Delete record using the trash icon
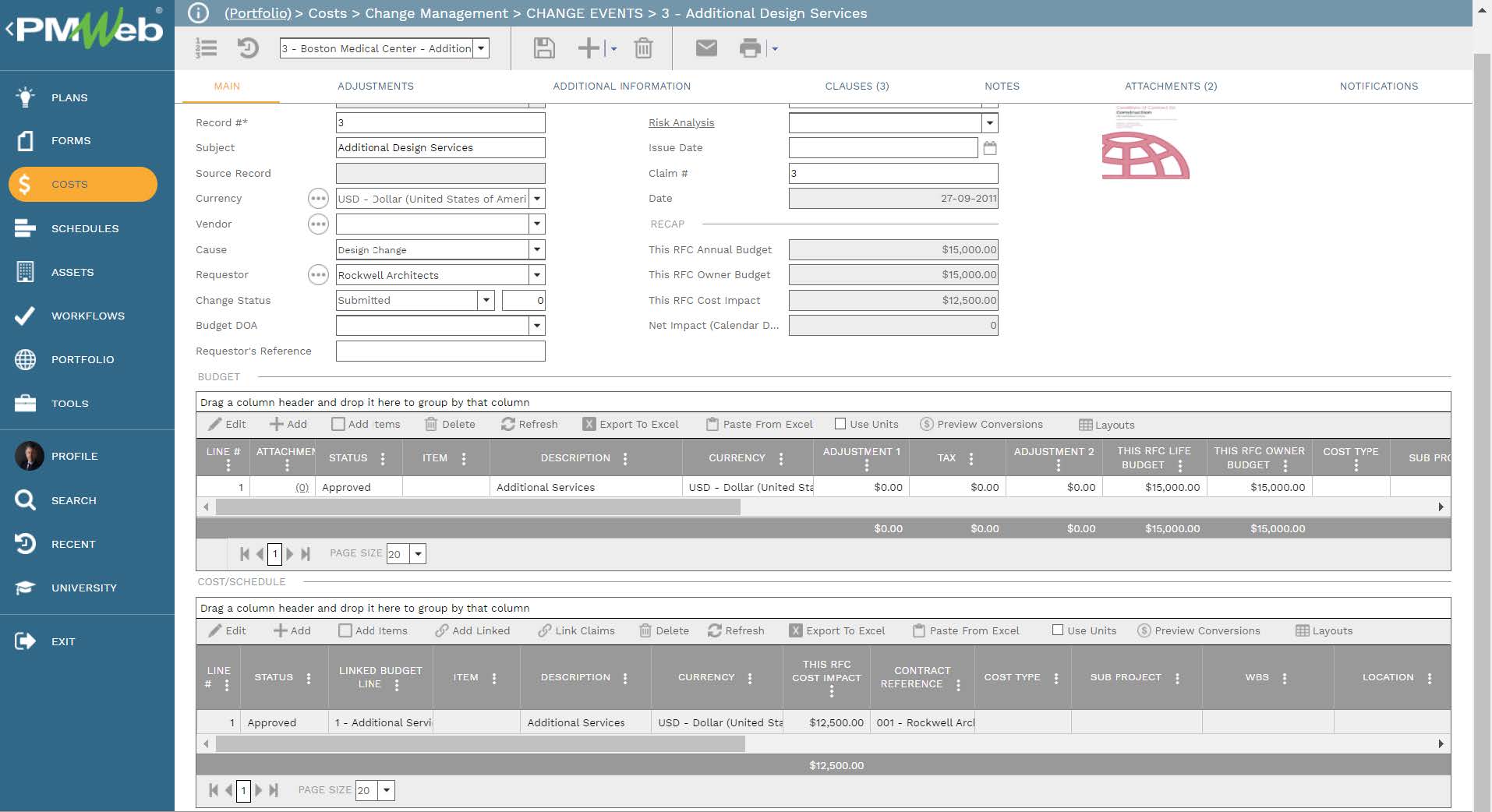The height and width of the screenshot is (812, 1492). tap(643, 48)
